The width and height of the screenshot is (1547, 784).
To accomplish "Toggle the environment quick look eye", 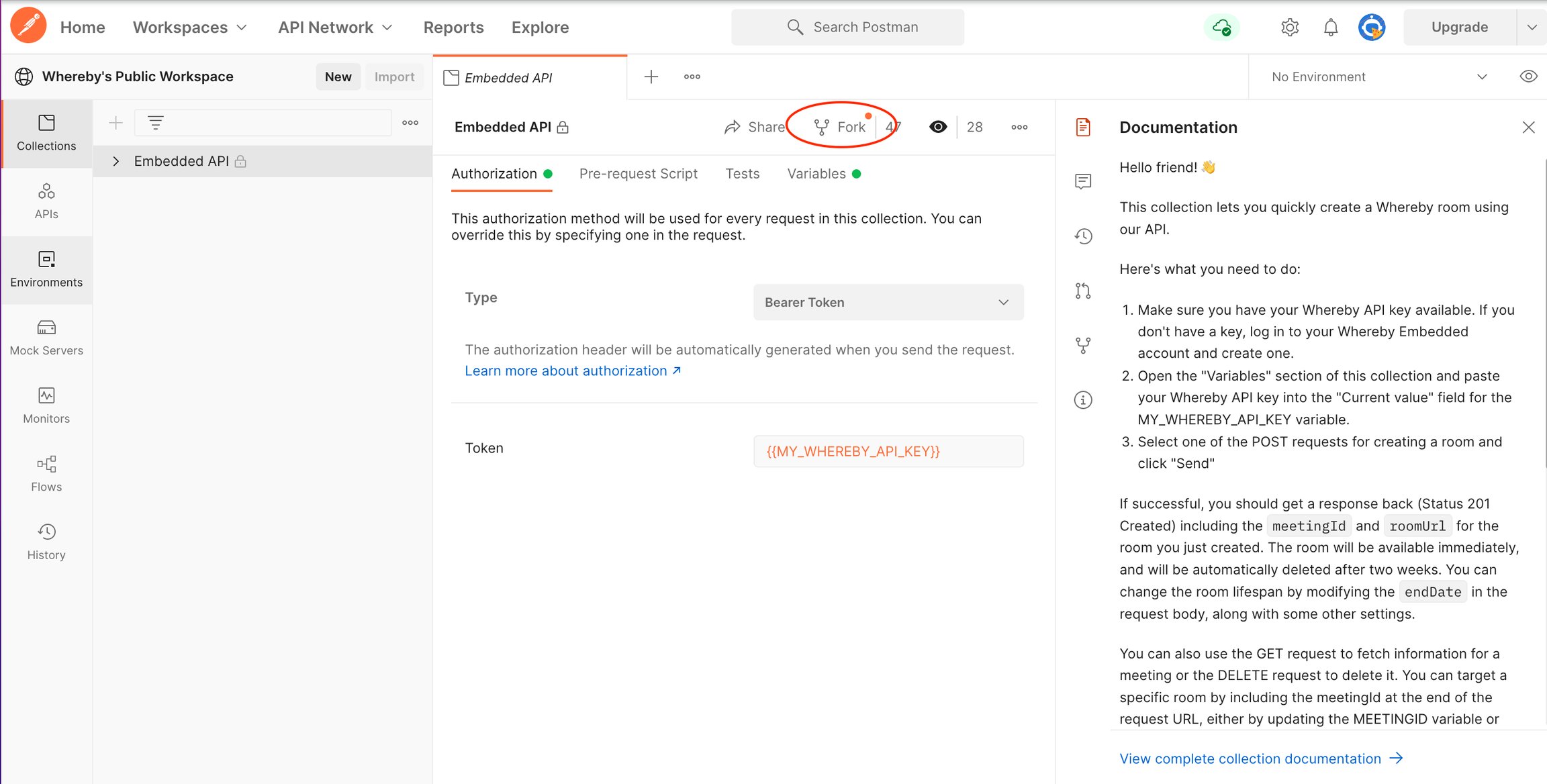I will point(1528,77).
